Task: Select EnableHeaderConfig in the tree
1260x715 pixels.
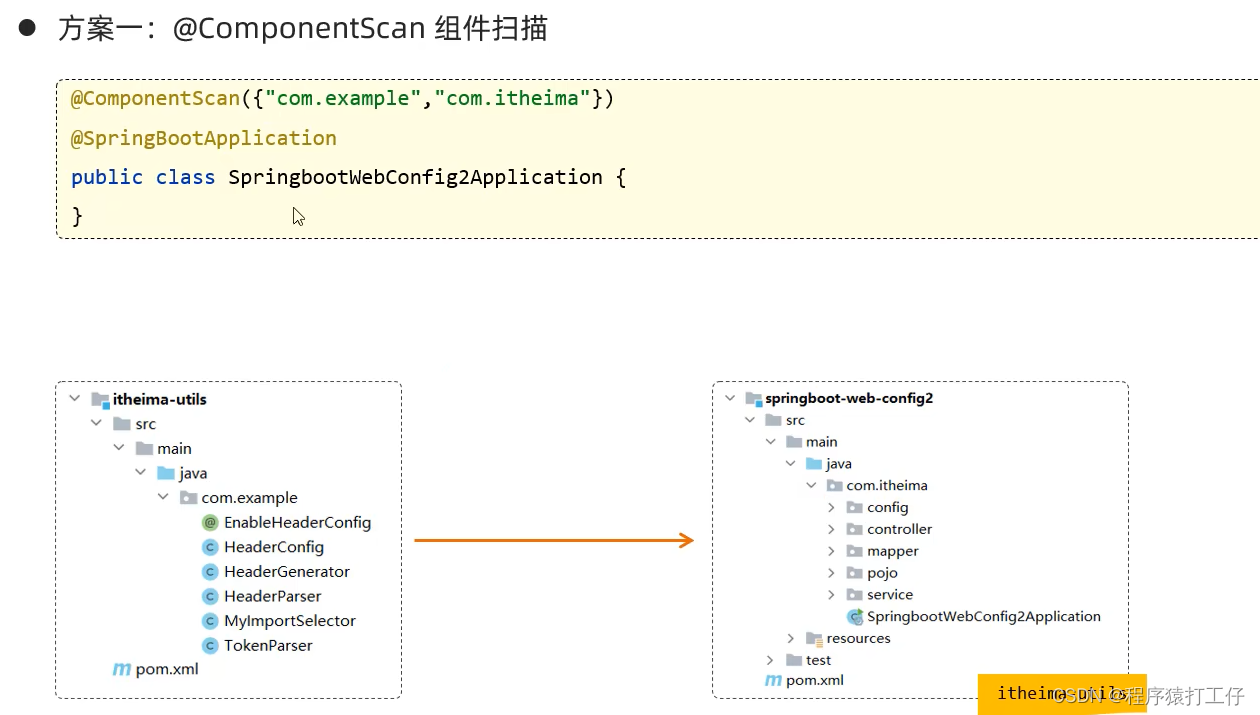Action: (x=297, y=522)
